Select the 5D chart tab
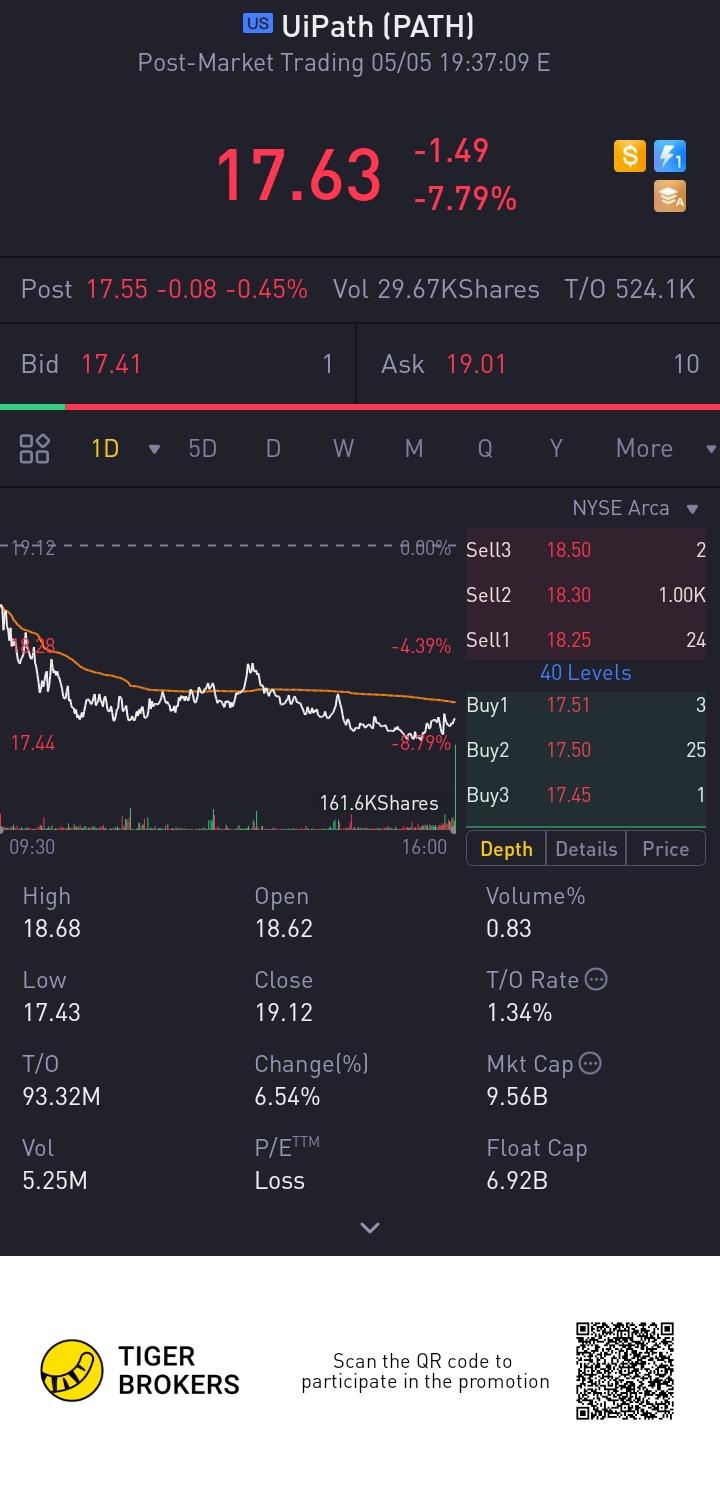The height and width of the screenshot is (1486, 720). [203, 448]
